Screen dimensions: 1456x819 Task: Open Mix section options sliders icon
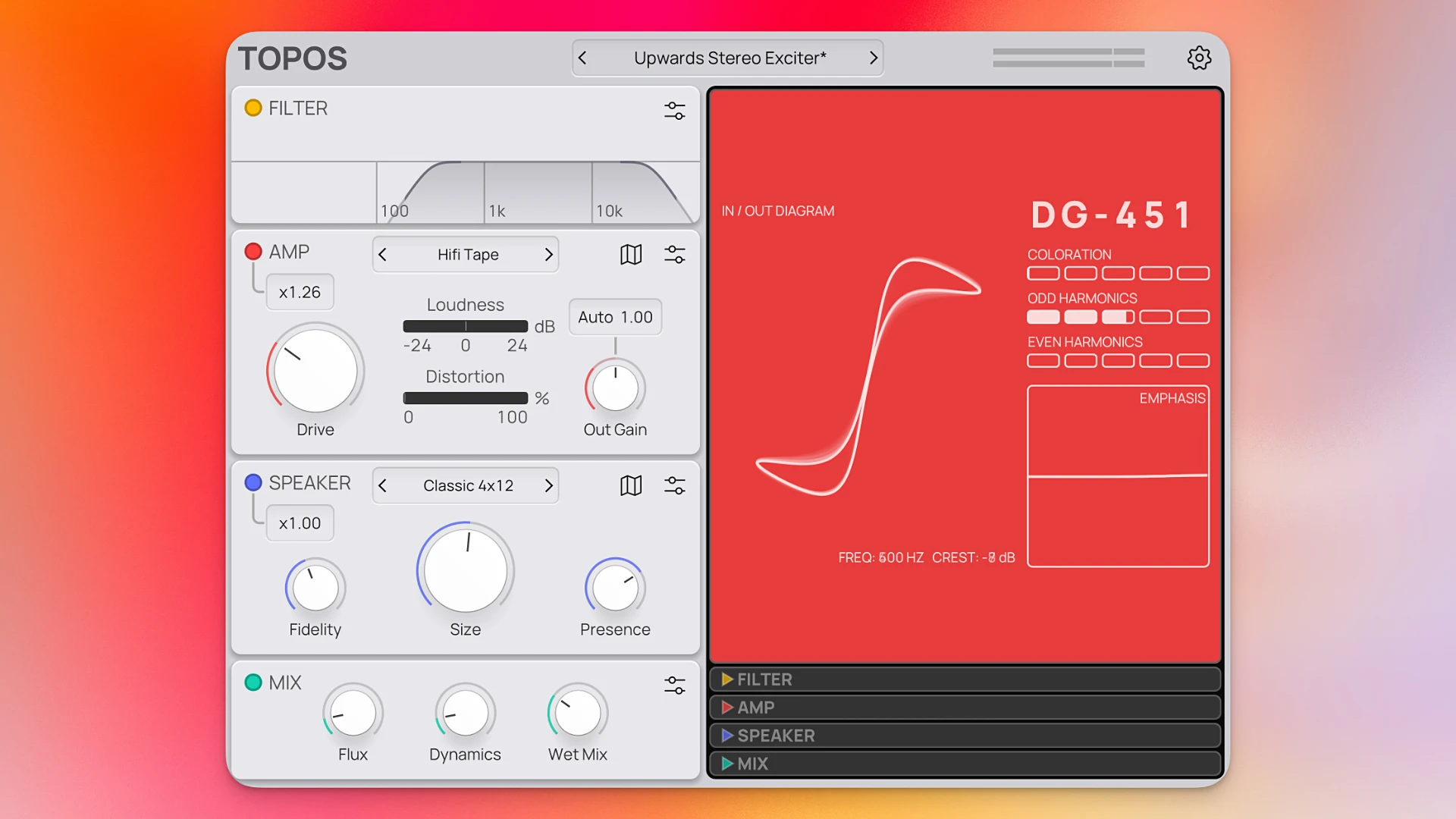pyautogui.click(x=674, y=686)
